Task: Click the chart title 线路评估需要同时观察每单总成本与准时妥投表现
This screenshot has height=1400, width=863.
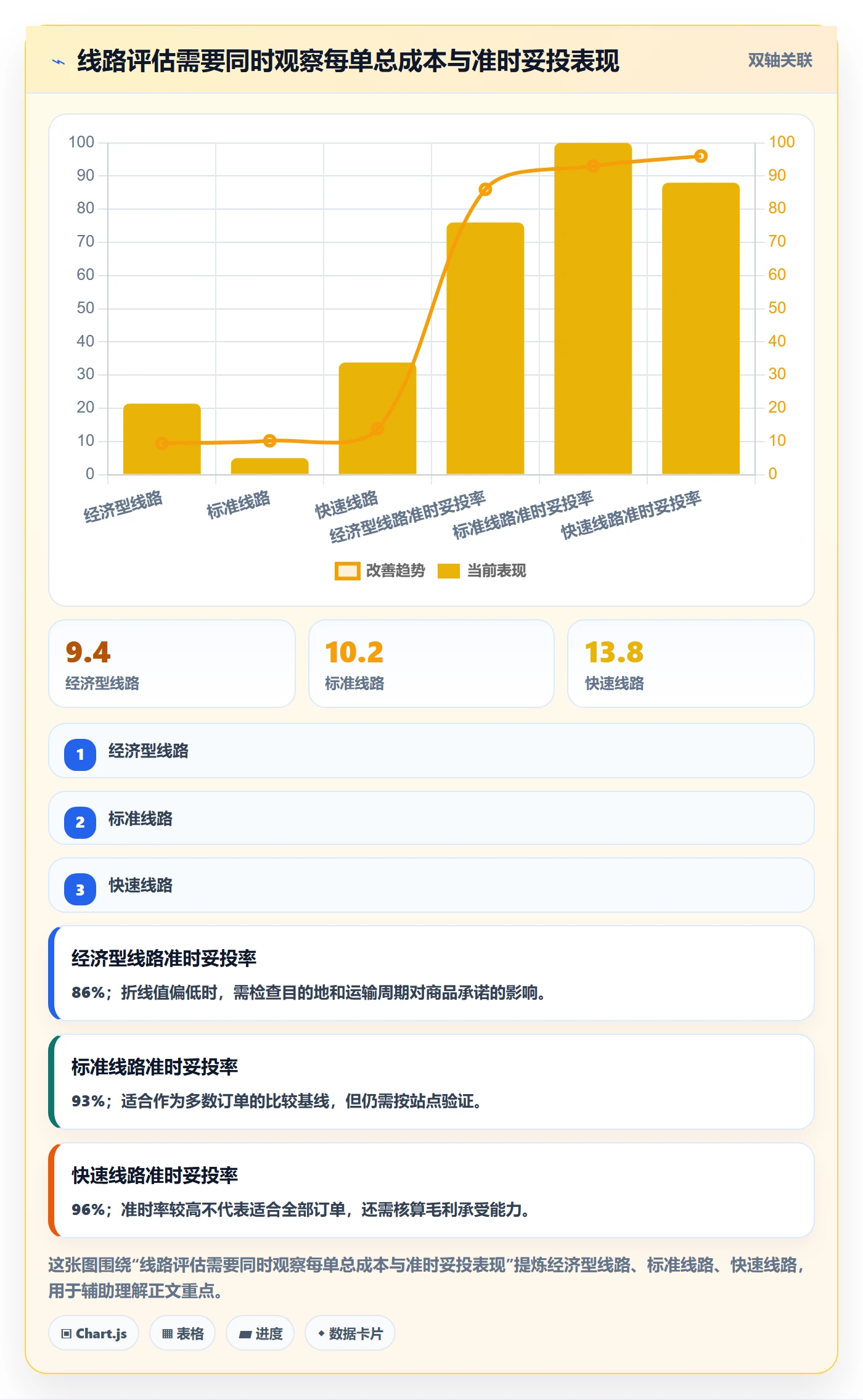Action: (x=348, y=61)
